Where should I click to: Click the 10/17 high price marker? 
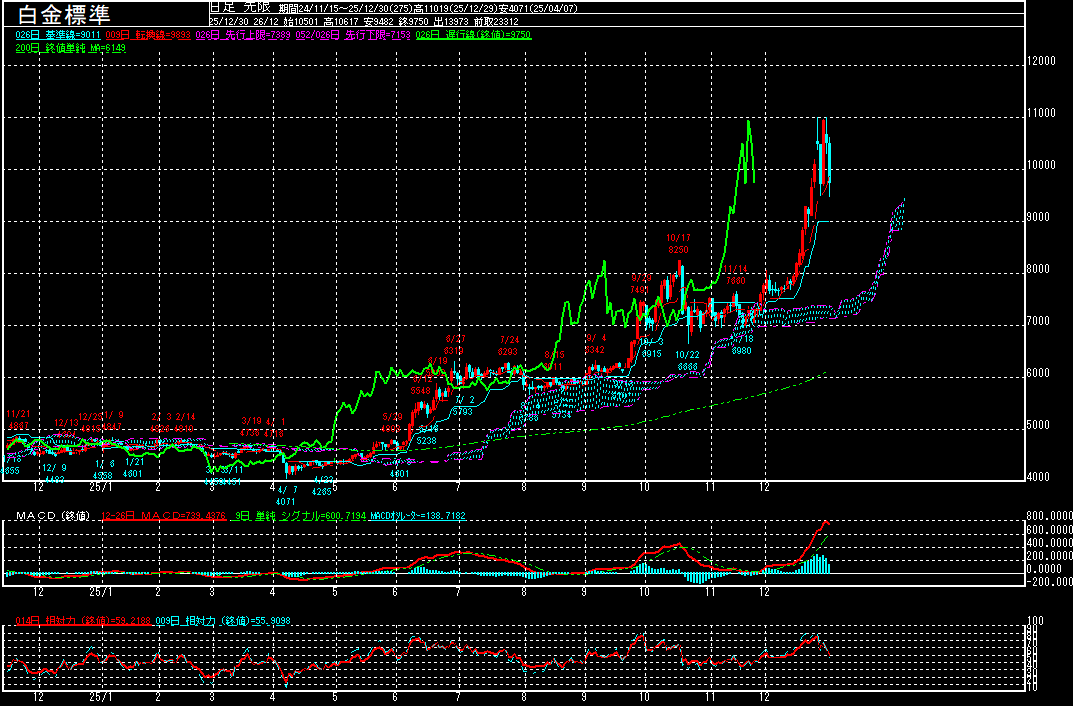(x=678, y=243)
